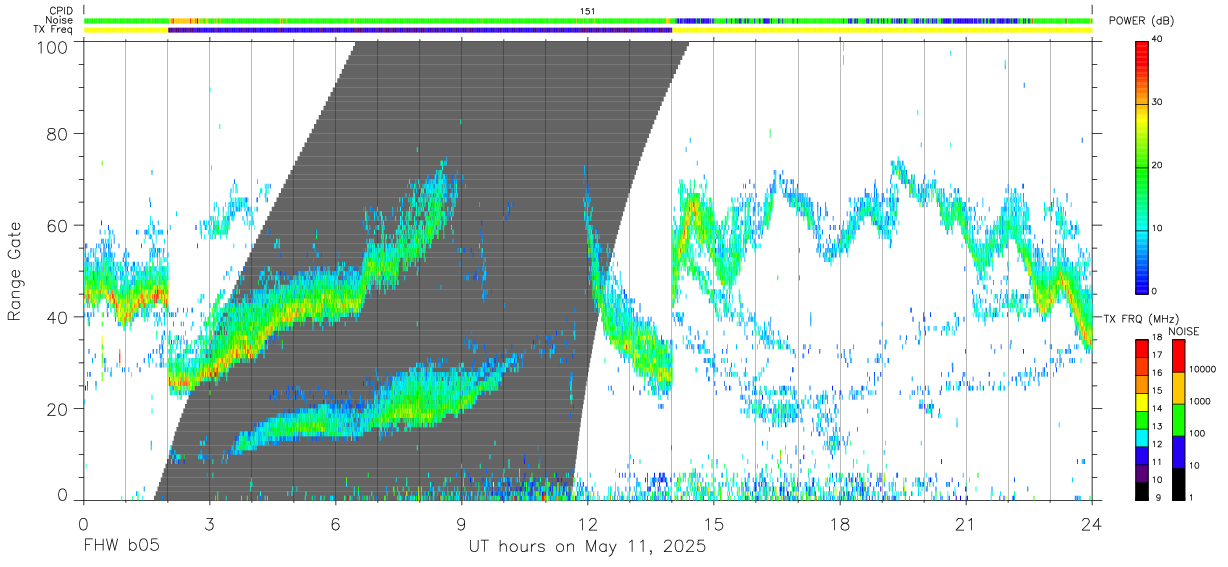Click x-axis hour label 12
Screen dimensions: 1228x567
click(x=588, y=524)
